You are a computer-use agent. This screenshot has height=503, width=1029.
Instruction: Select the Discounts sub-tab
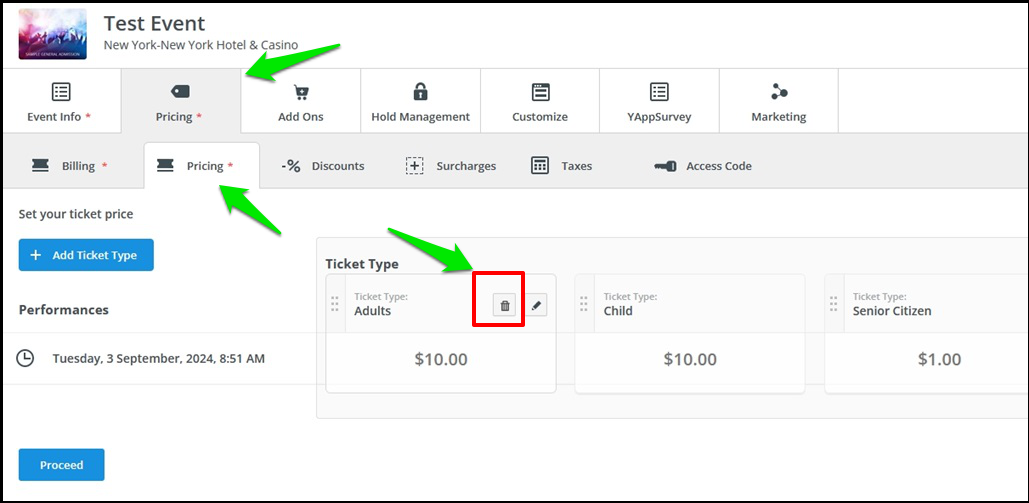323,166
